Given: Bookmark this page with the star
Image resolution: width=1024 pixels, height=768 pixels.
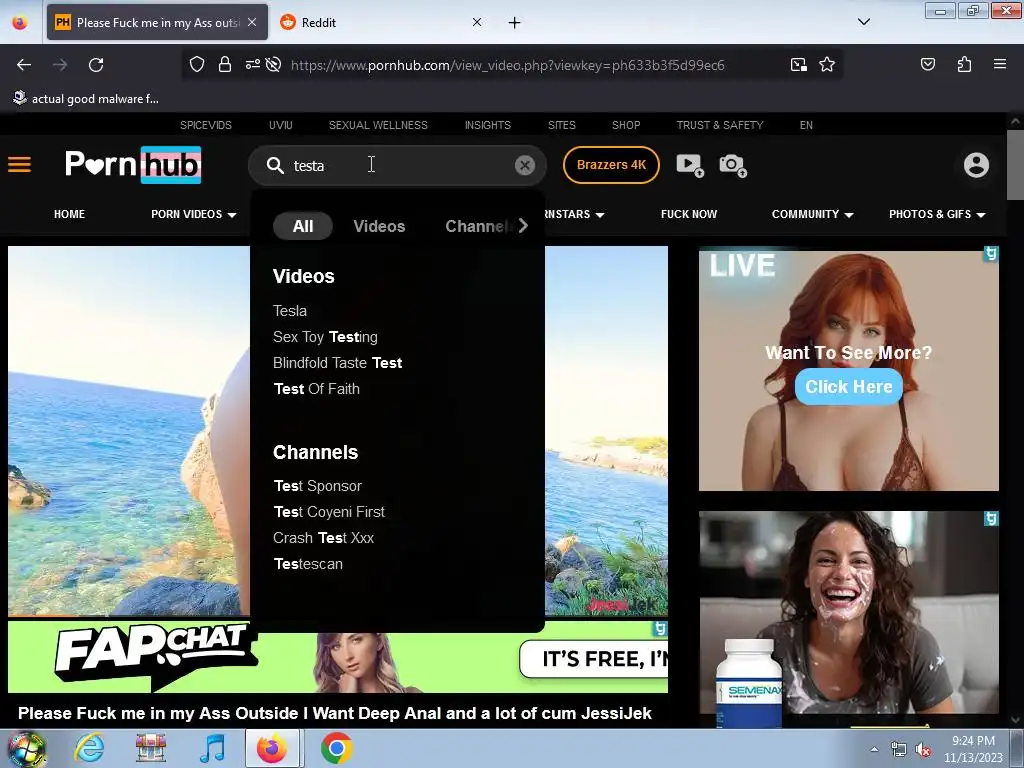Looking at the screenshot, I should [x=827, y=64].
